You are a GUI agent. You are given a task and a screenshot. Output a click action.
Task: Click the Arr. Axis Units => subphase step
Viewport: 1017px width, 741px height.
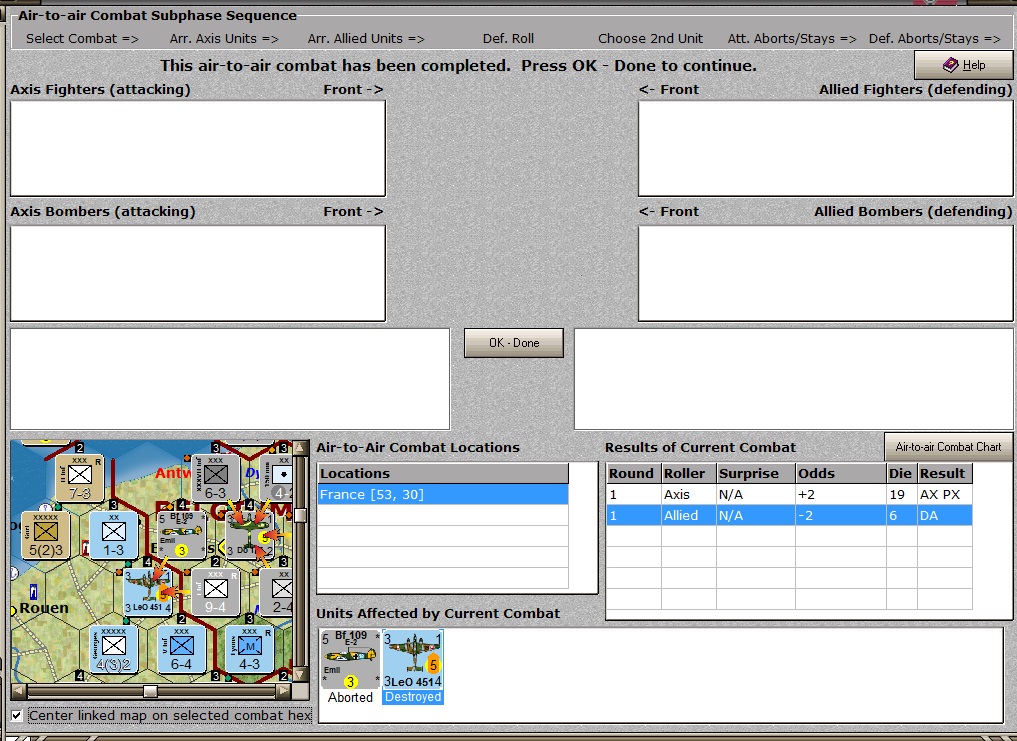coord(224,38)
